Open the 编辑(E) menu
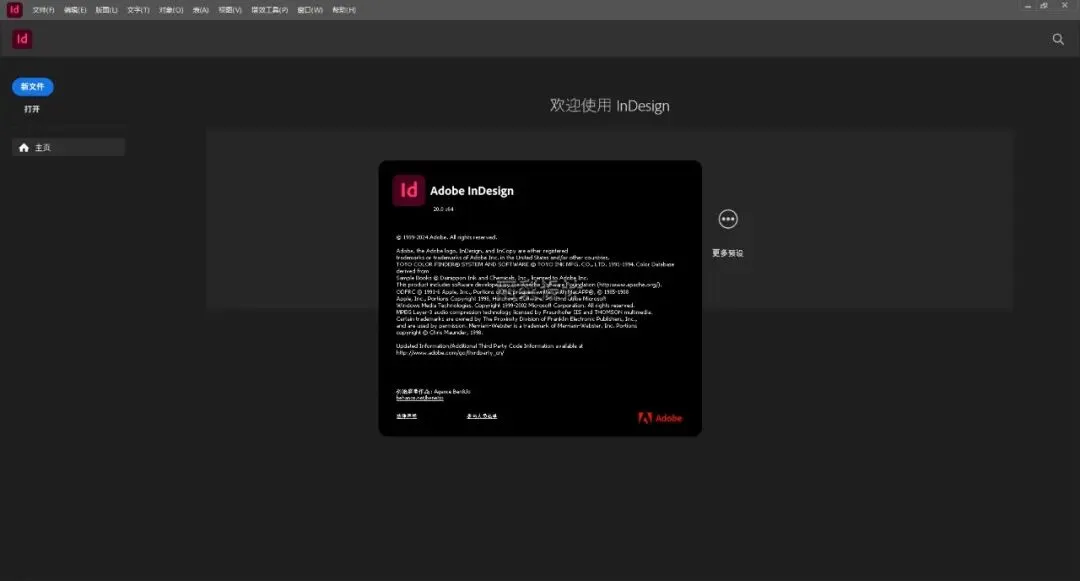The width and height of the screenshot is (1080, 581). [x=75, y=10]
